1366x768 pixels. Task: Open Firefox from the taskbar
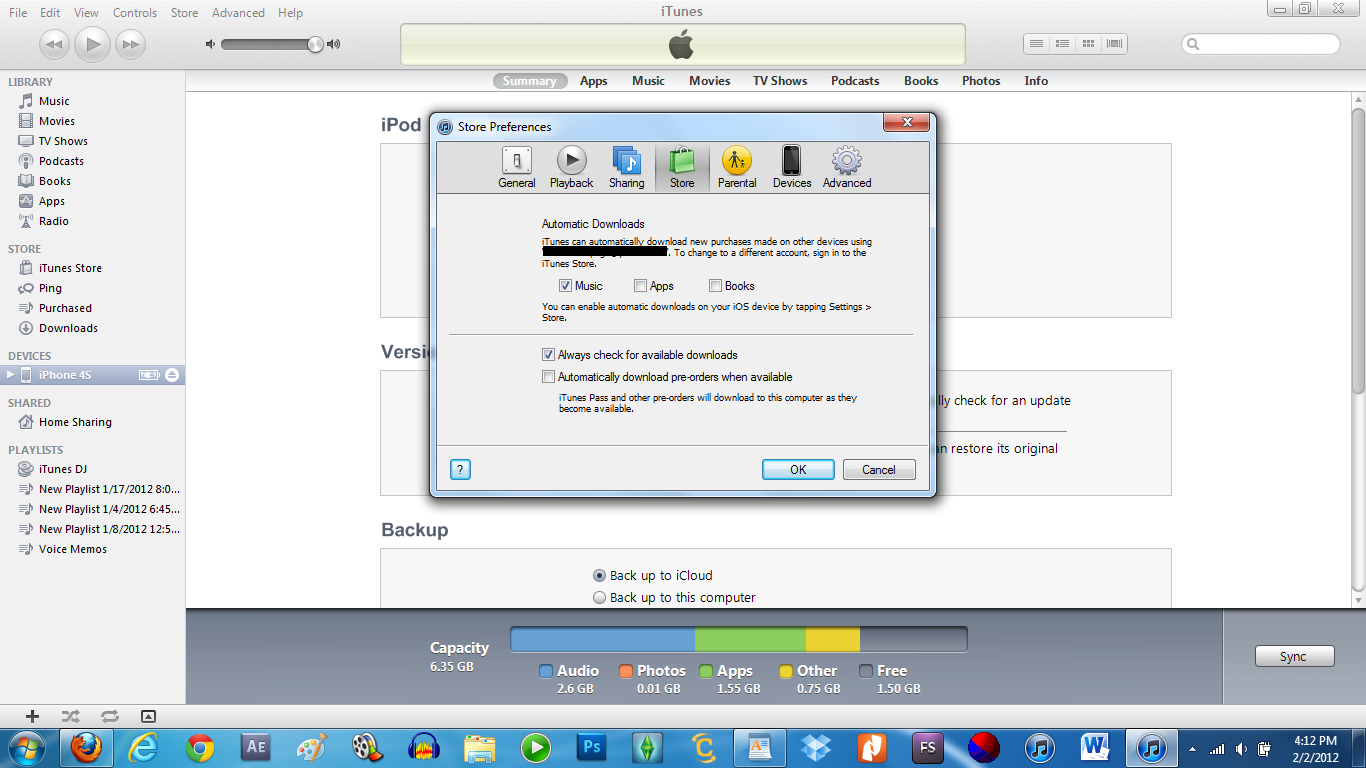pos(87,748)
